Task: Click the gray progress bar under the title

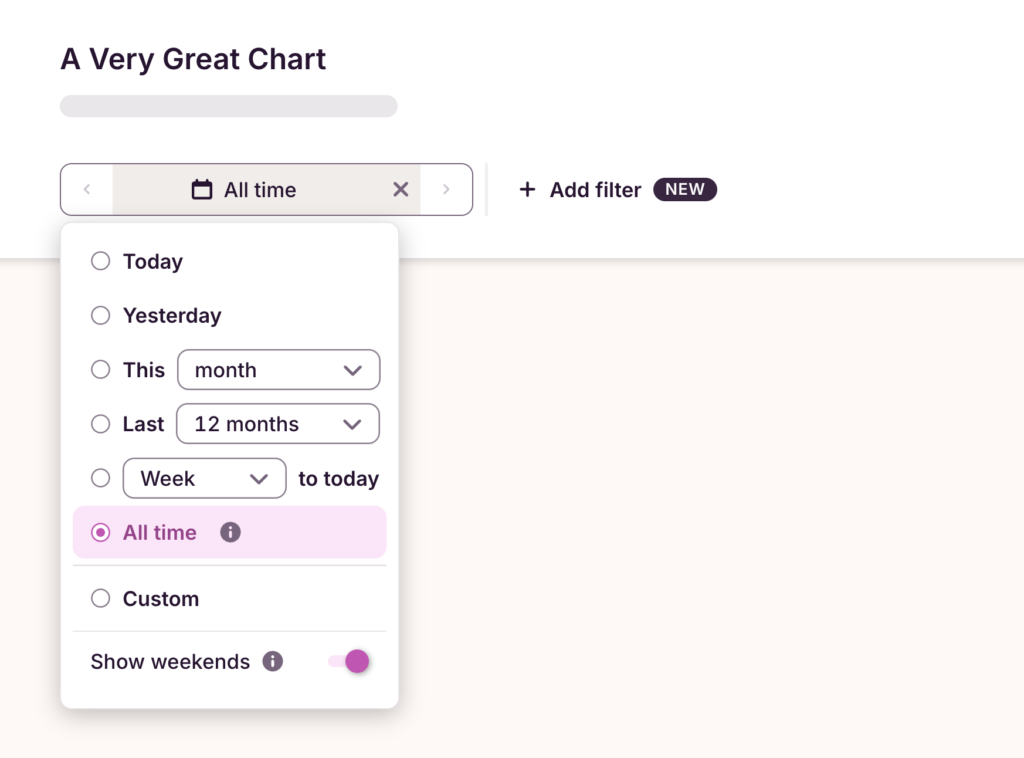Action: (228, 106)
